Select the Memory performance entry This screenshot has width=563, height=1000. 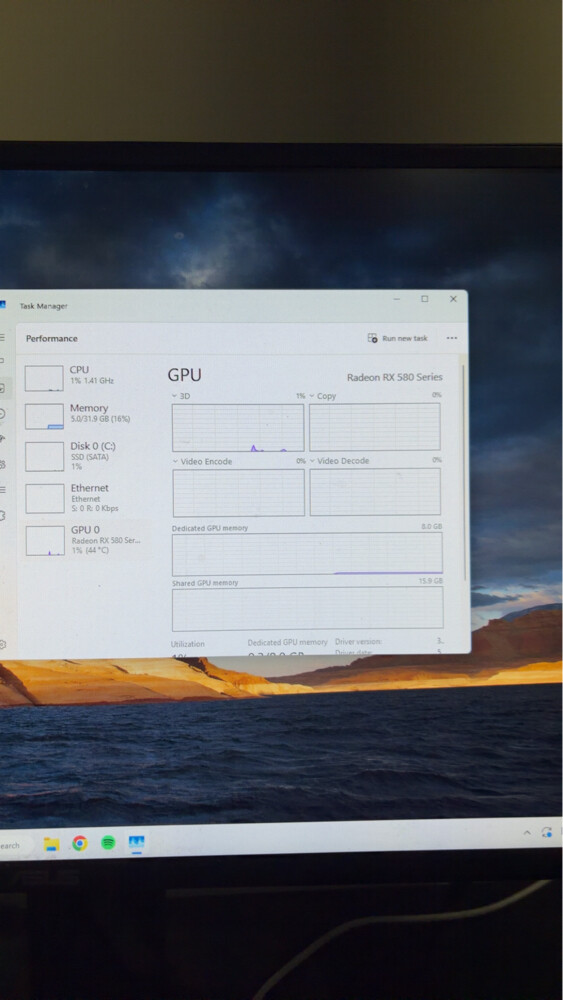[84, 415]
